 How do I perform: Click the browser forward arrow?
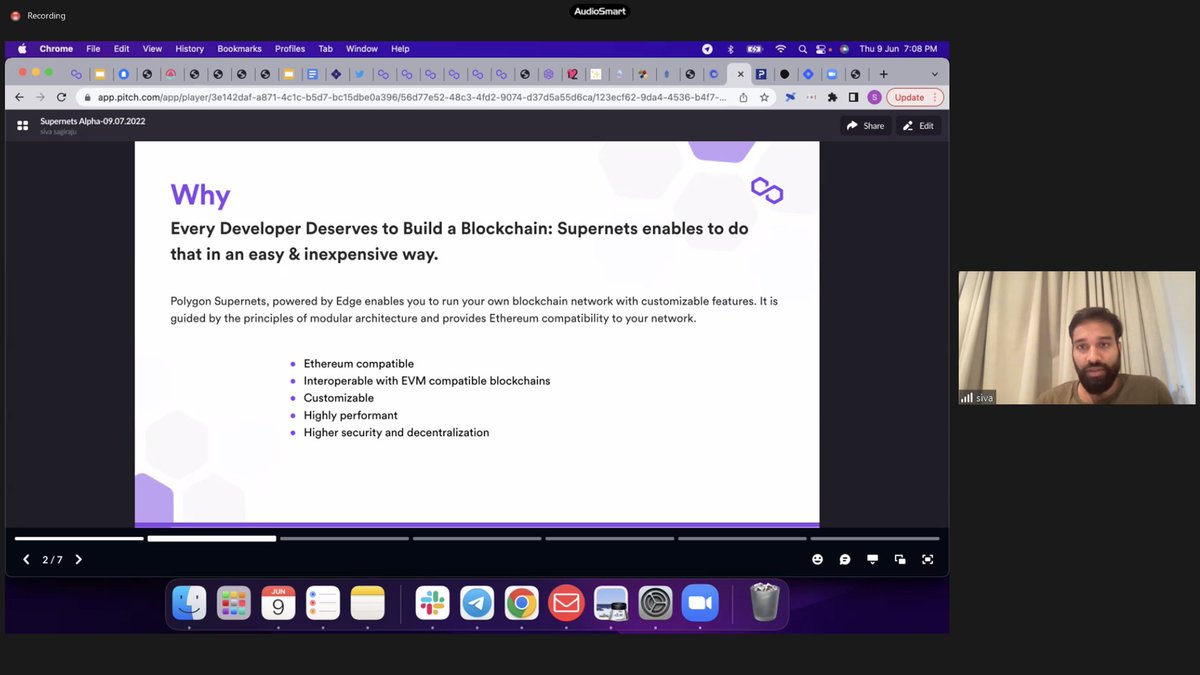tap(40, 97)
